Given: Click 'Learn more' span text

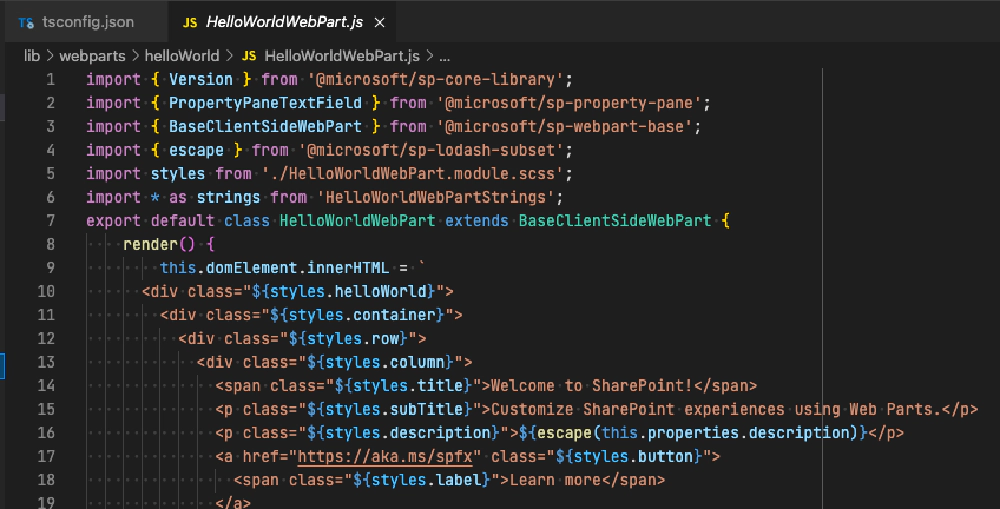Looking at the screenshot, I should [555, 480].
